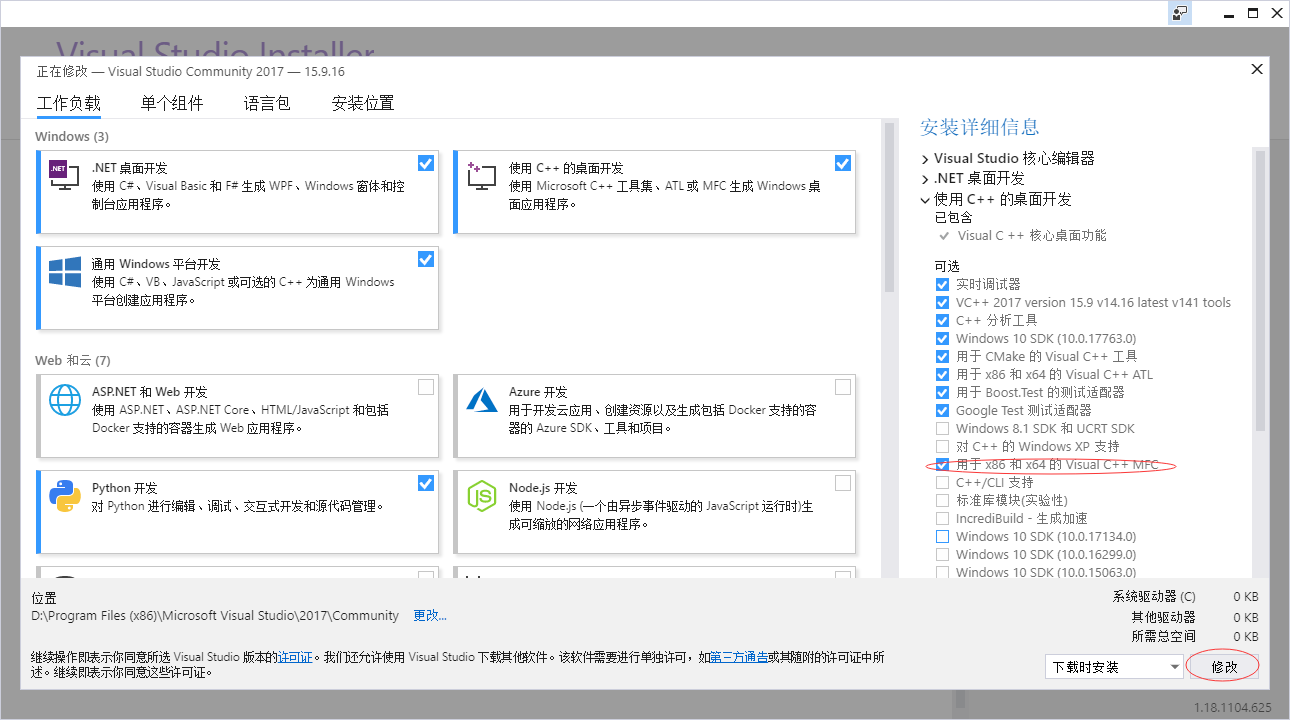Screen dimensions: 1290x720
Task: Click the 更改... location link
Action: [430, 616]
